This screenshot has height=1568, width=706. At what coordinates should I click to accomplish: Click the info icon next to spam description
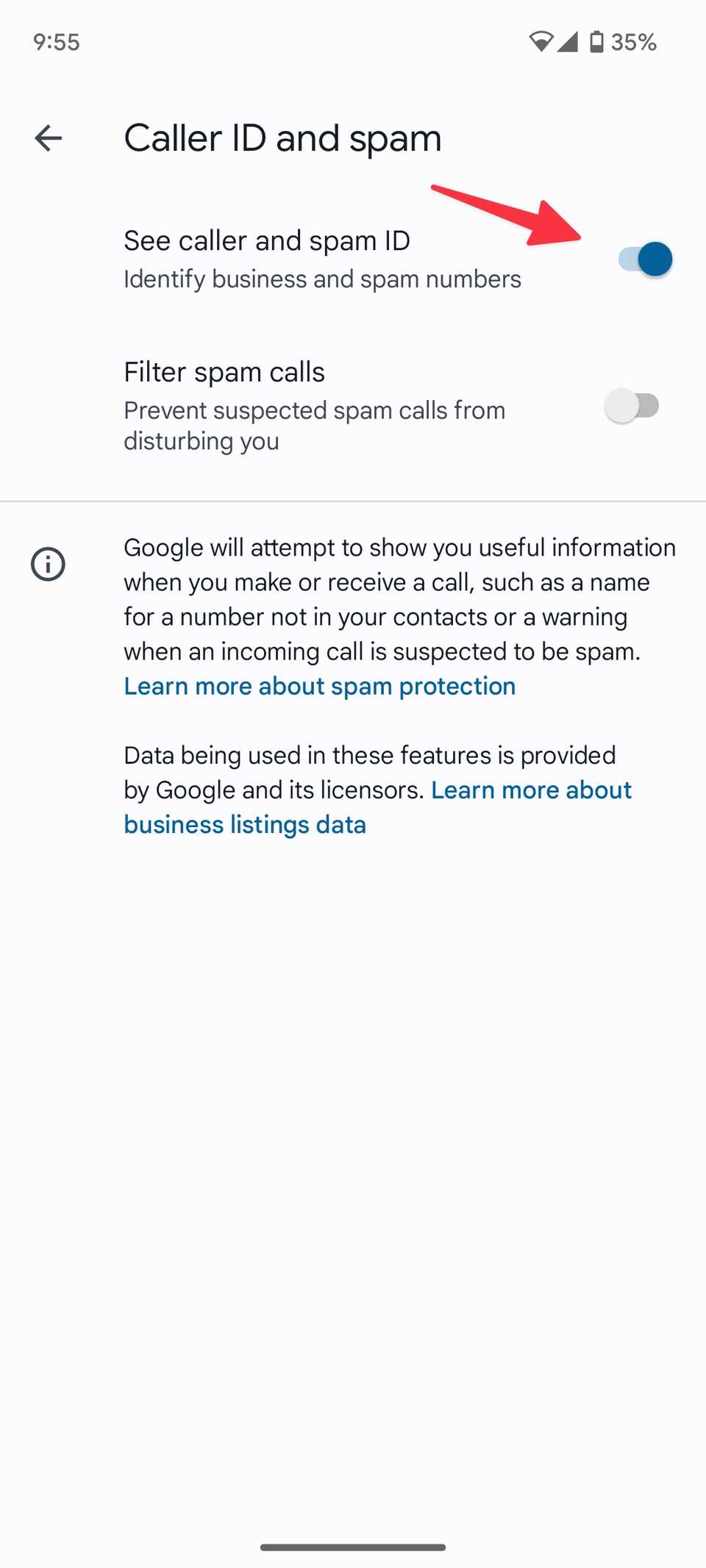pyautogui.click(x=48, y=564)
